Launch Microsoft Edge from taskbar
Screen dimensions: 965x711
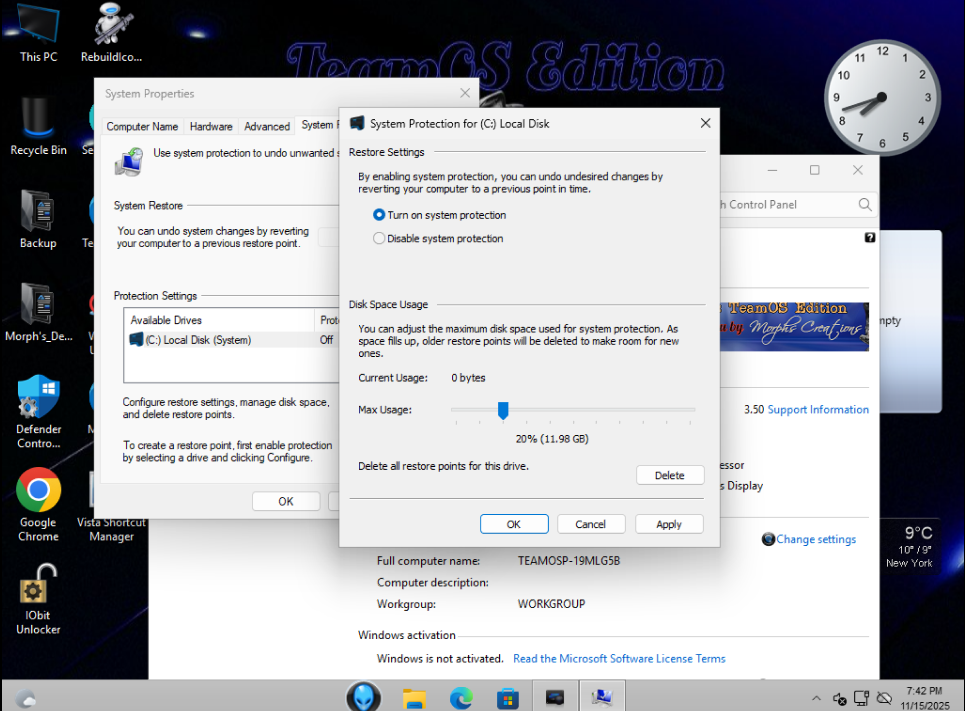coord(461,698)
